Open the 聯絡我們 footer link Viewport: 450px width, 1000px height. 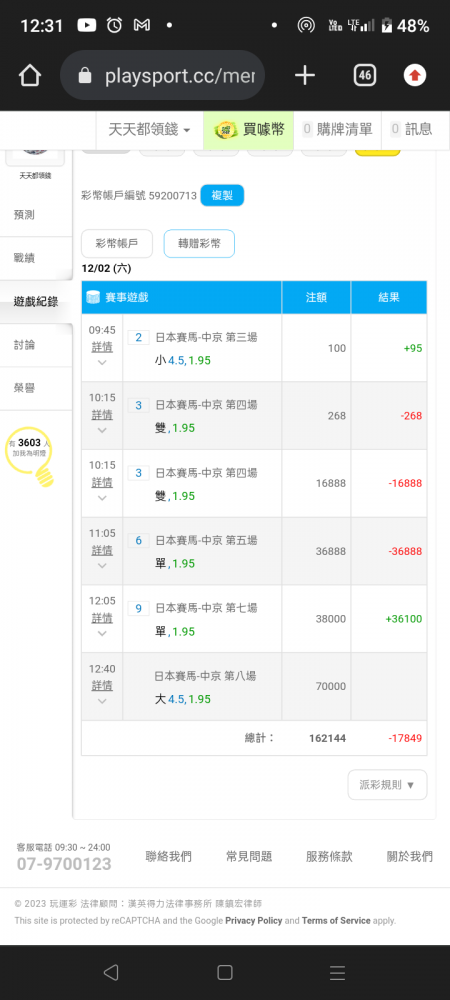[168, 857]
